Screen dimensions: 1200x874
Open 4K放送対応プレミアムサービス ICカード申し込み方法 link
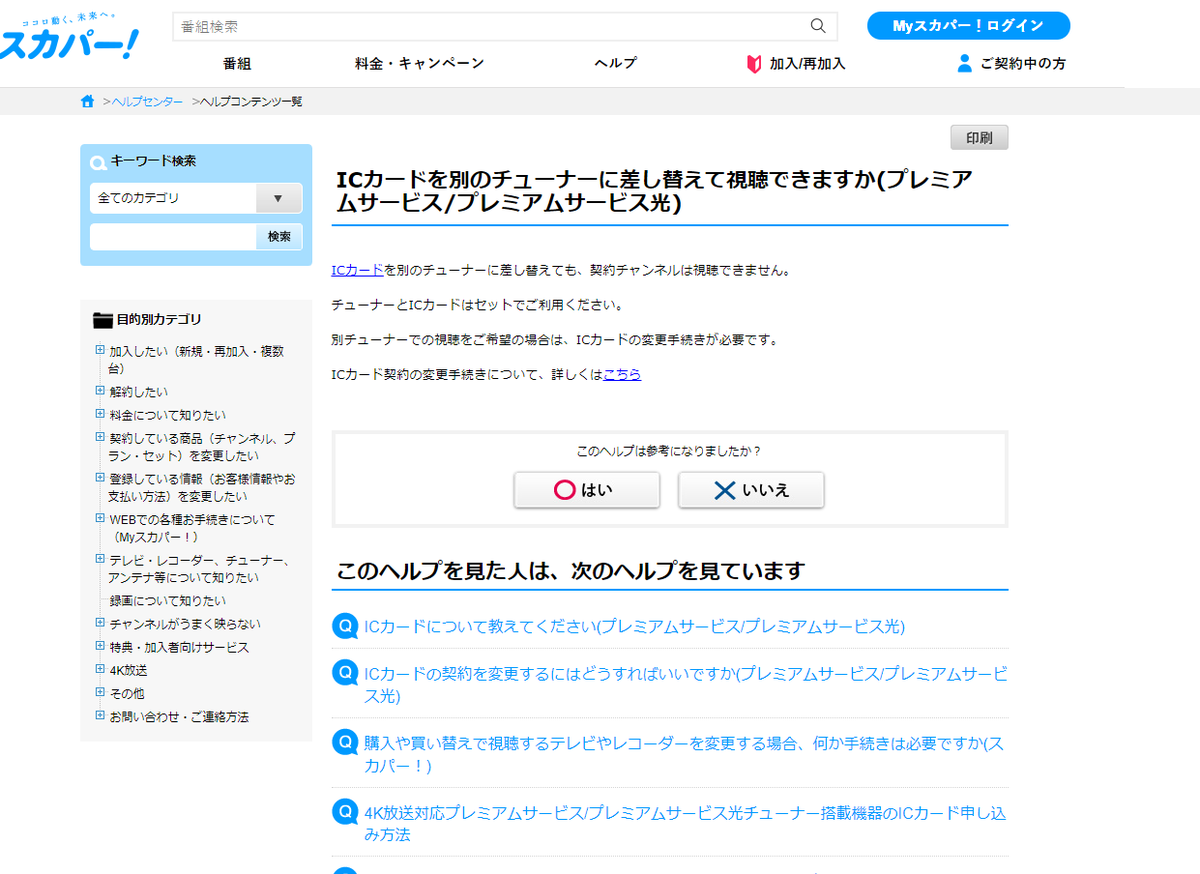tap(686, 824)
